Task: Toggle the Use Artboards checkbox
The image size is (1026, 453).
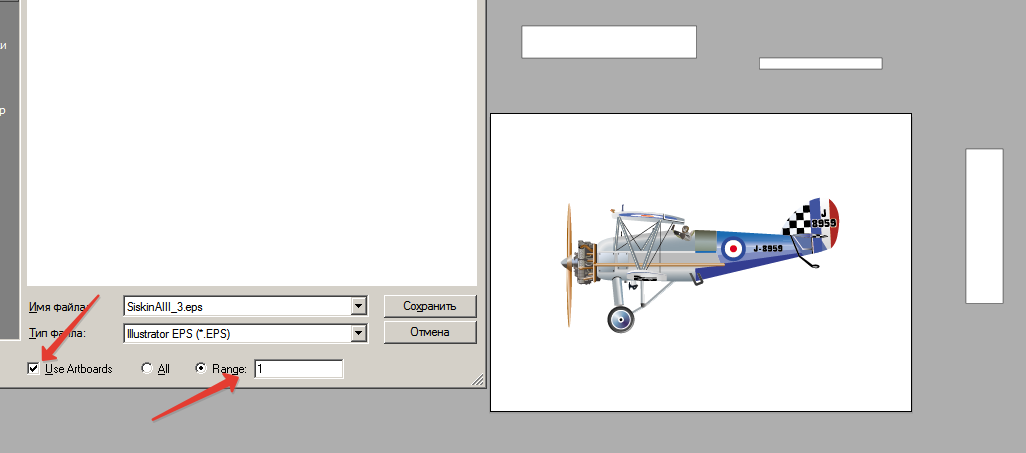Action: 33,369
